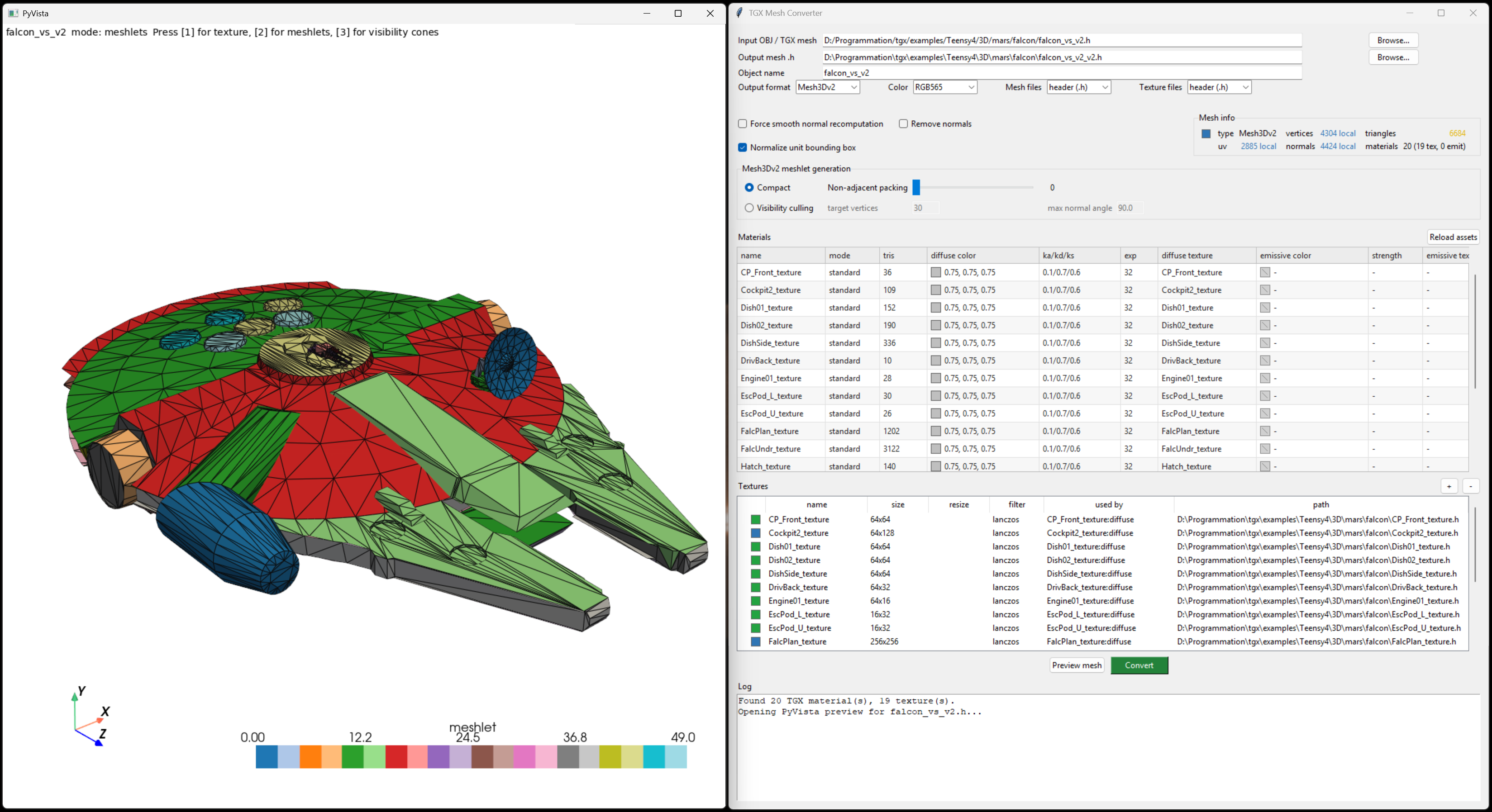Click the emissive color icon for Engine01_texture
This screenshot has height=812, width=1492.
point(1265,378)
